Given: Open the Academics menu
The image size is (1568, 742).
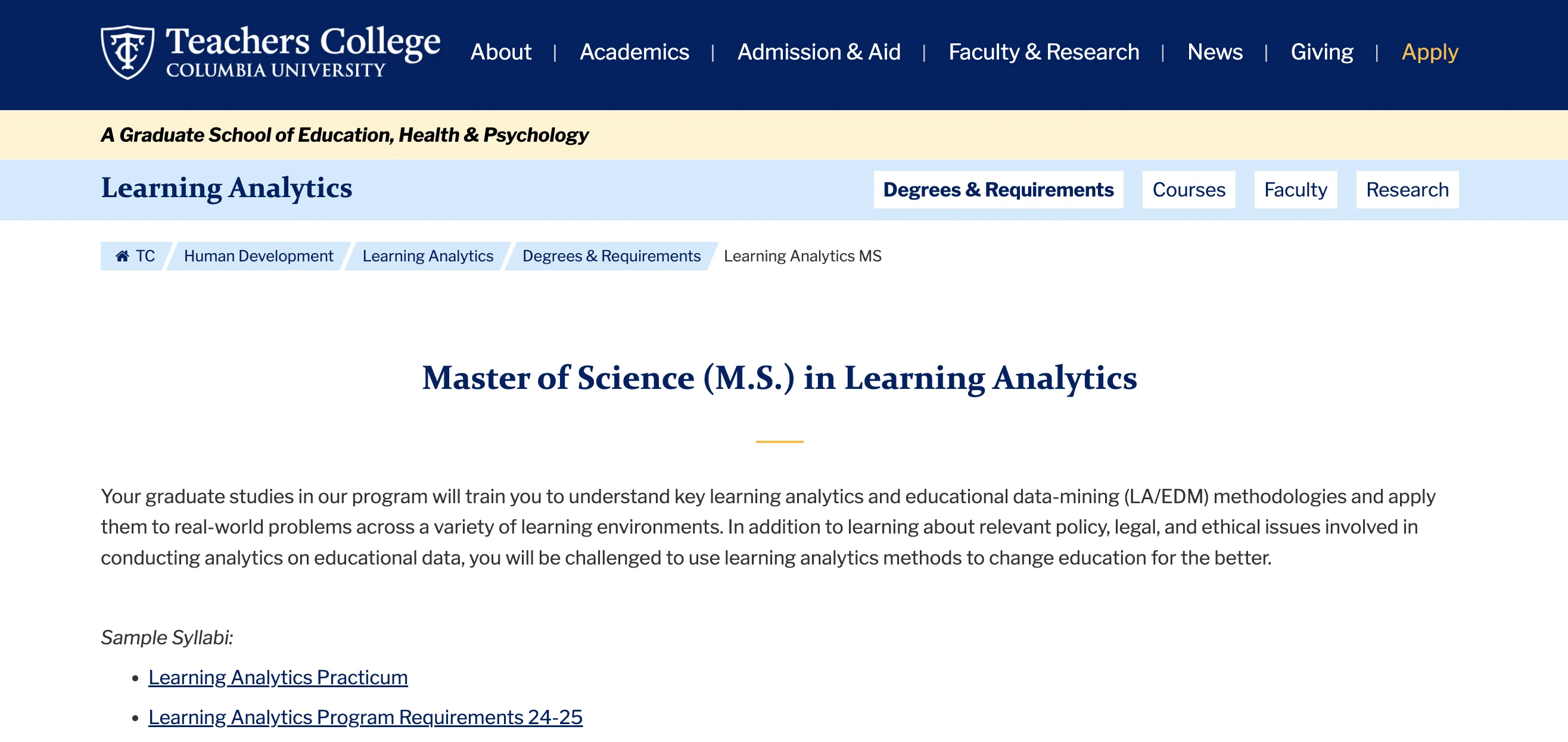Looking at the screenshot, I should point(634,52).
